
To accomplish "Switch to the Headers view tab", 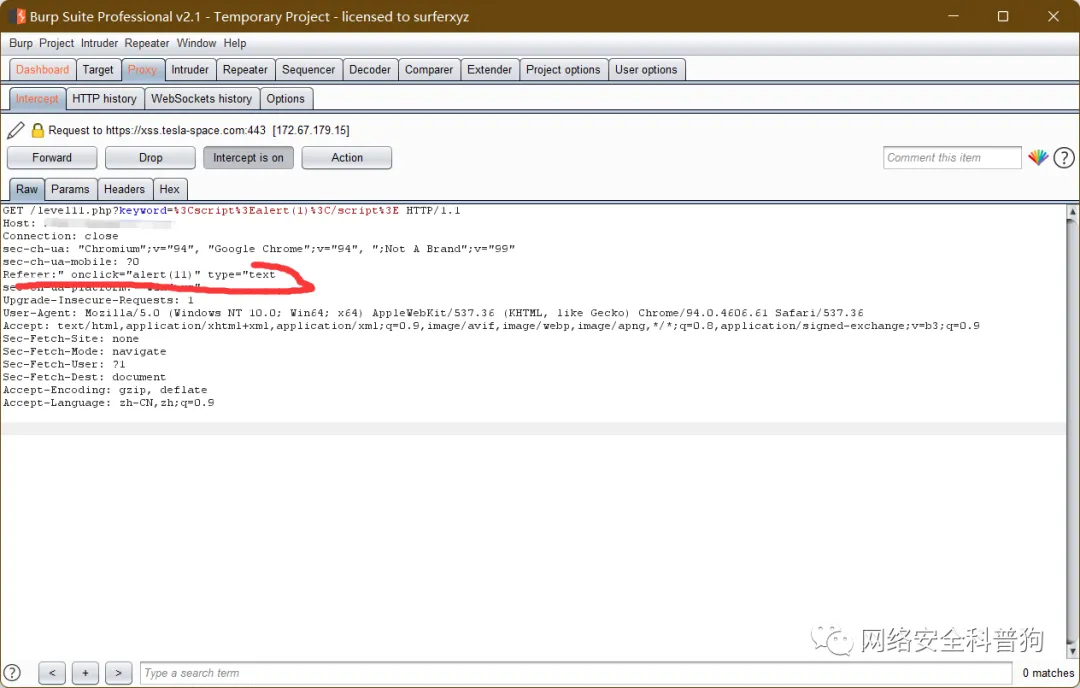I will click(x=125, y=189).
